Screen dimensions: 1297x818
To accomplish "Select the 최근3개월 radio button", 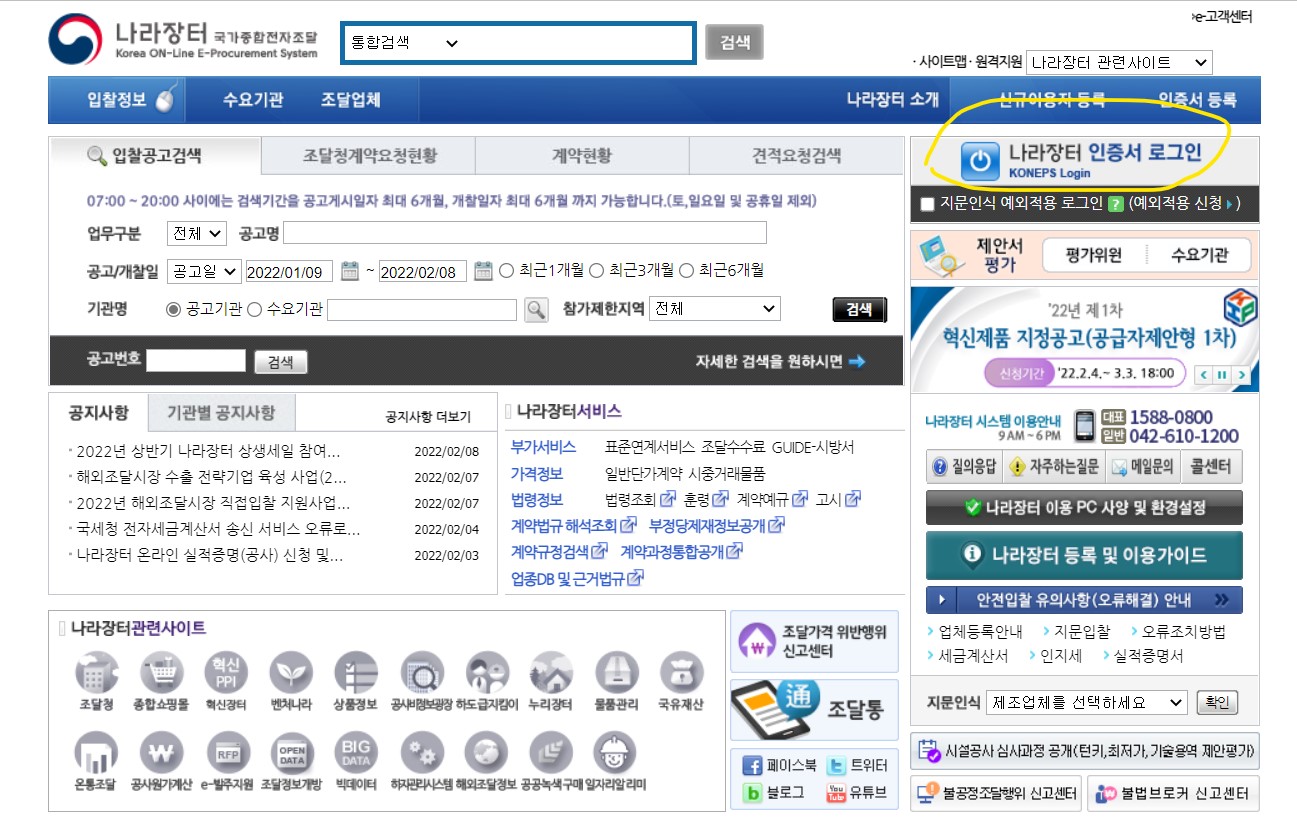I will tap(596, 270).
